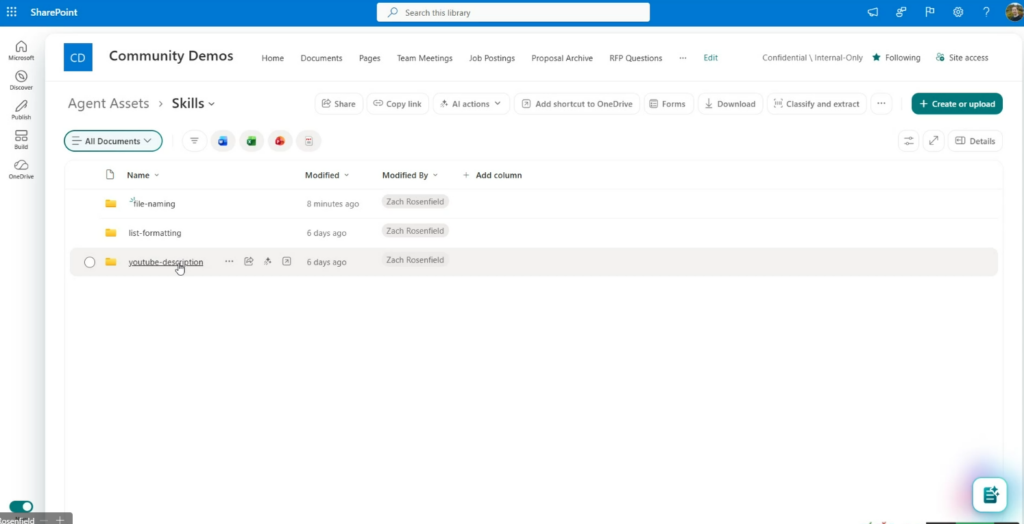Click the Excel file type filter icon
This screenshot has height=524, width=1024.
coord(251,141)
